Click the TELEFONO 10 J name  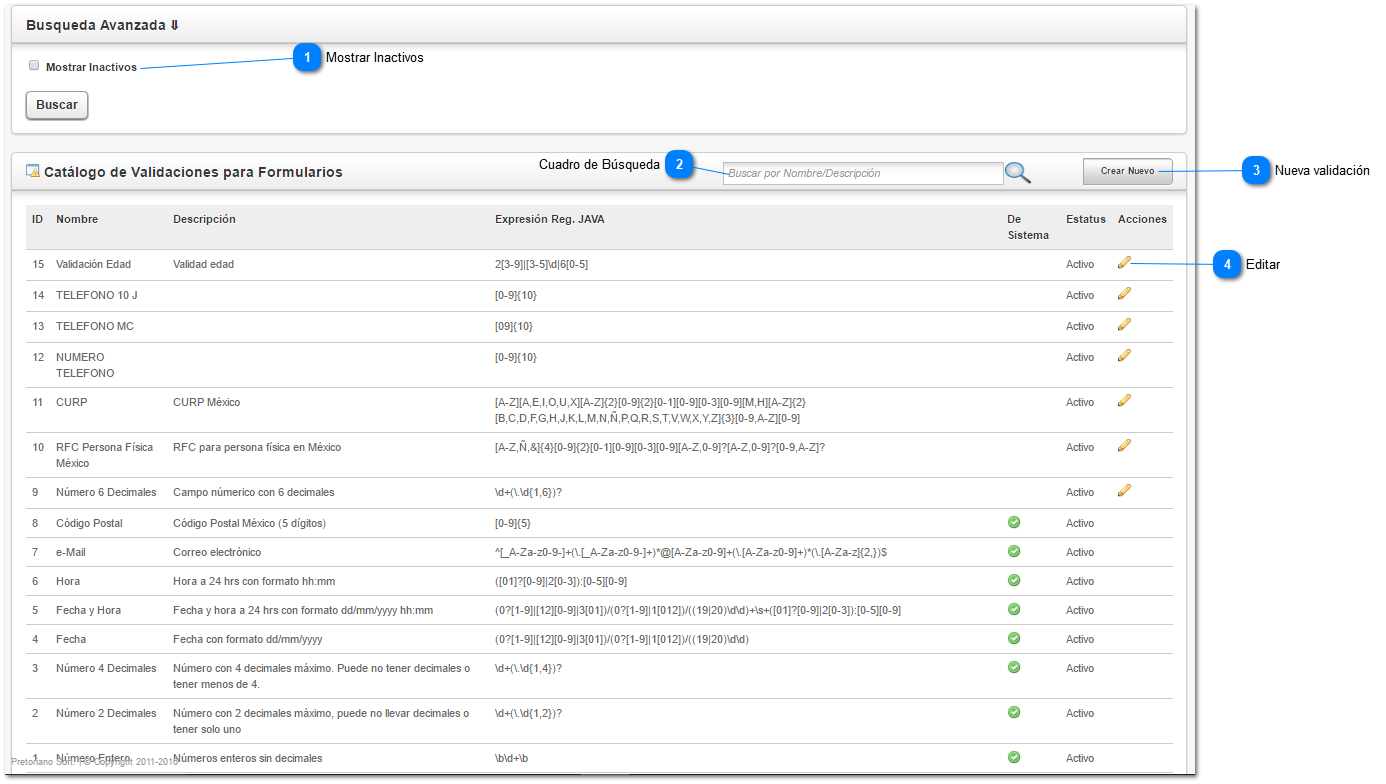pyautogui.click(x=97, y=295)
